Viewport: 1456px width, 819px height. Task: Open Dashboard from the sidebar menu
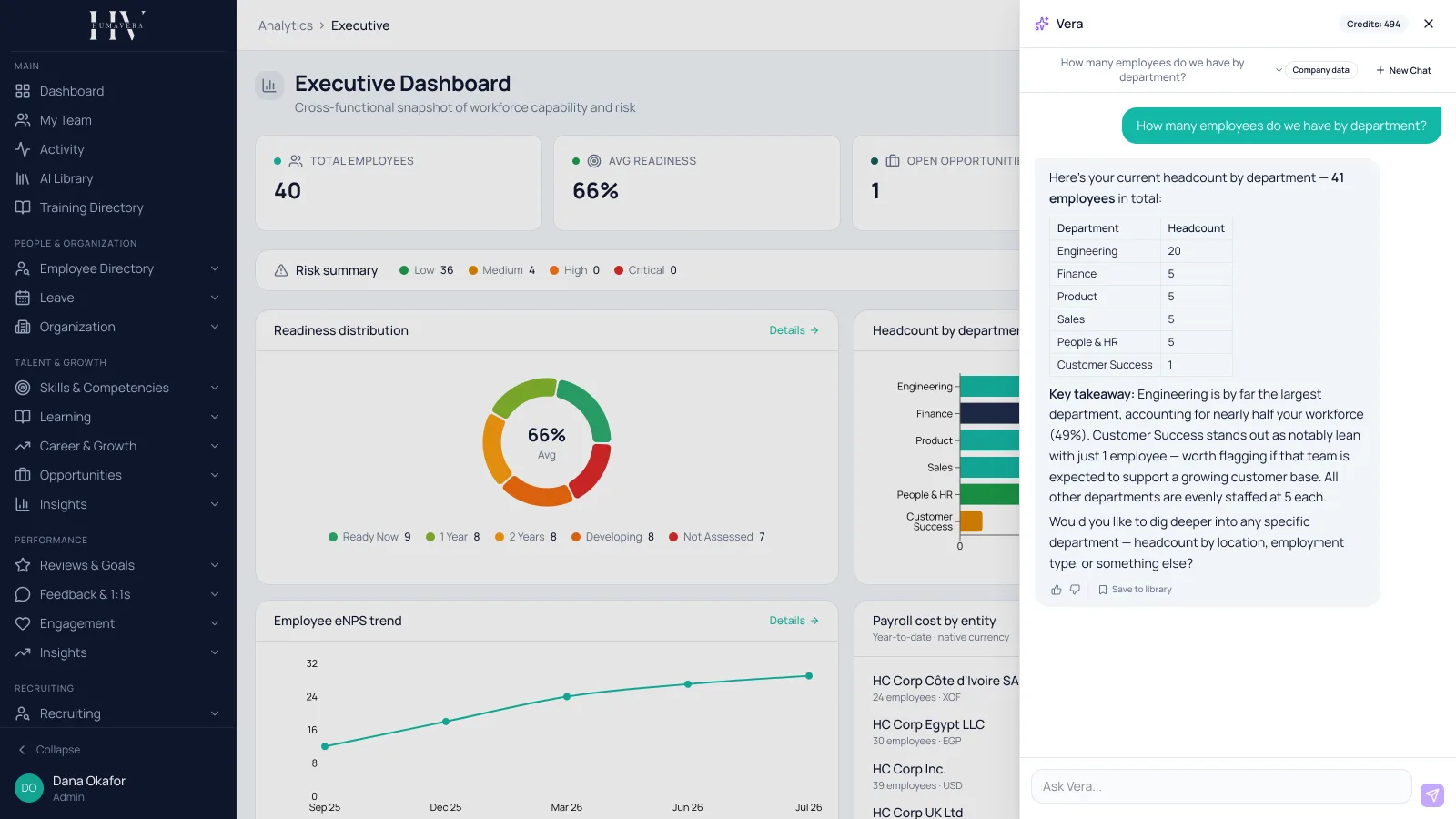point(118,91)
